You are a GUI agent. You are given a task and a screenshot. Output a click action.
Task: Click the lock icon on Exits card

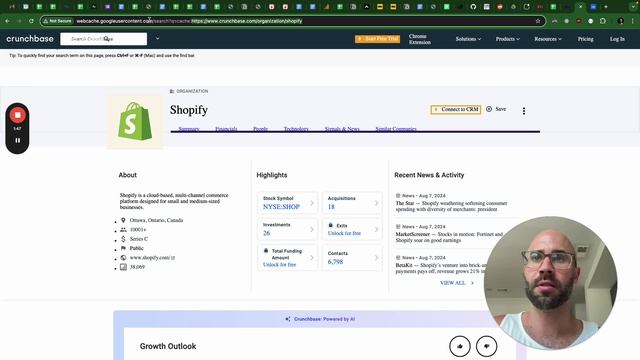coord(331,225)
